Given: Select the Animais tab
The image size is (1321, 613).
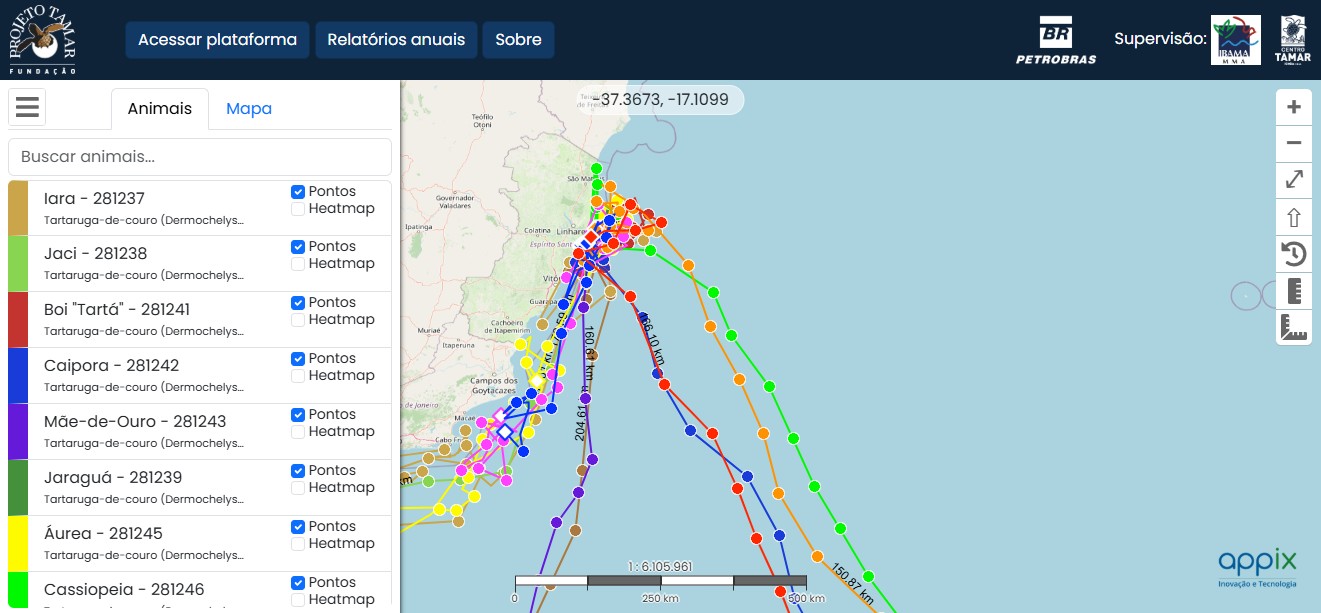Looking at the screenshot, I should 159,108.
